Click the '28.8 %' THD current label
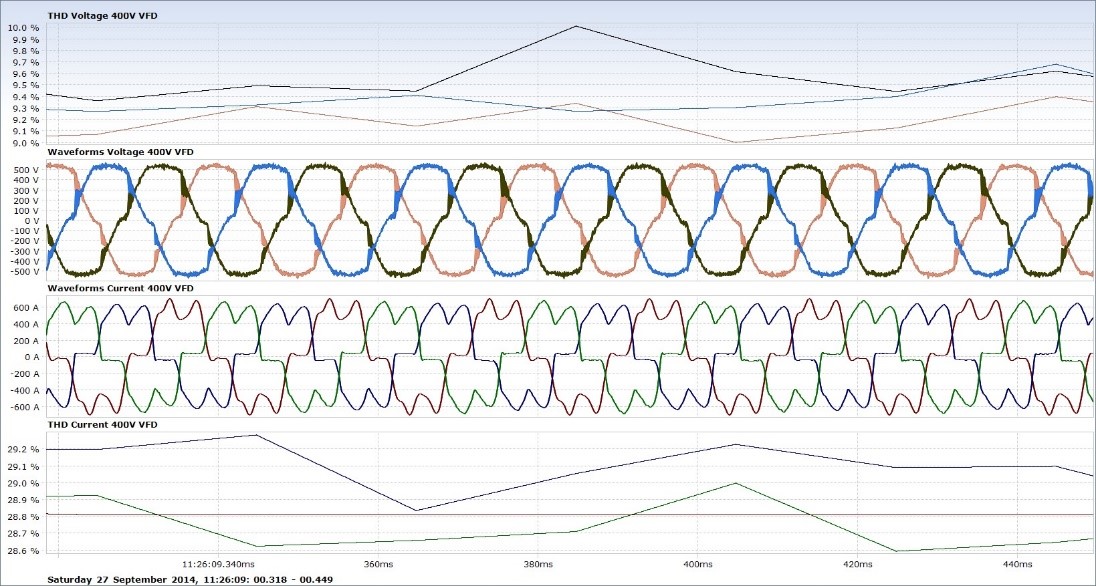The image size is (1096, 586). [x=22, y=517]
